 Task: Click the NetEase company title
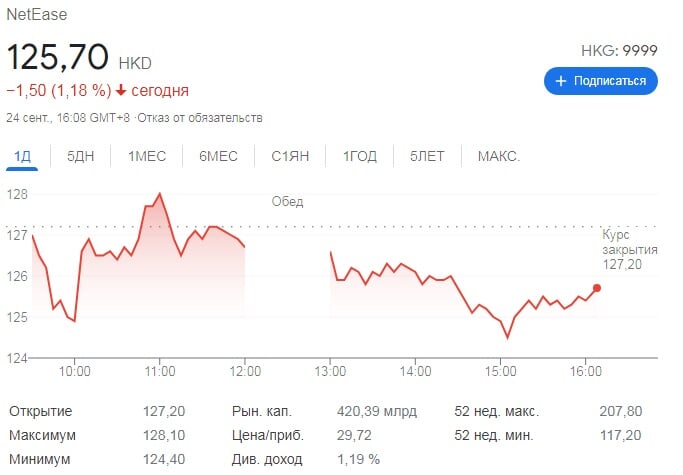(x=37, y=14)
